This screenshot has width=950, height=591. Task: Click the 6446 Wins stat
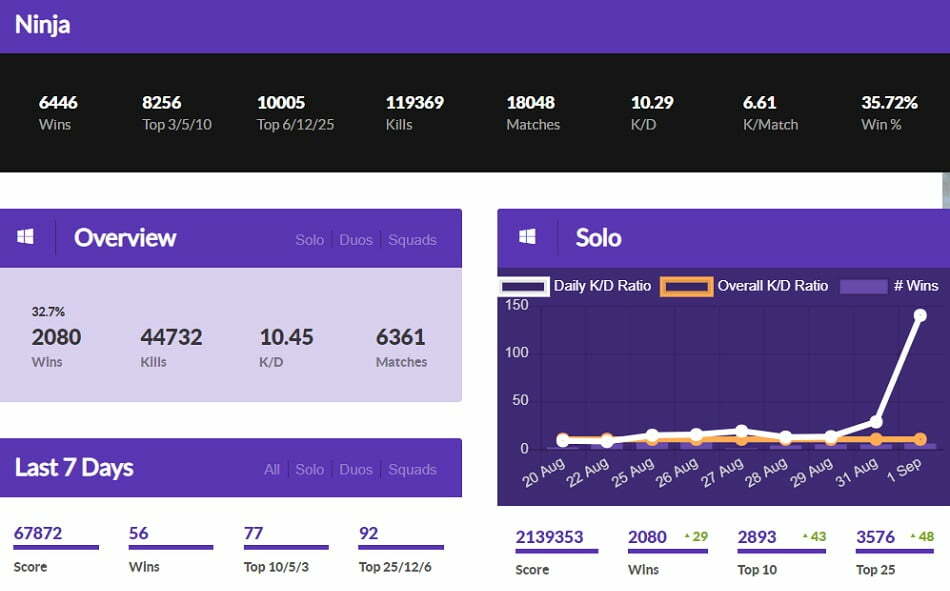(x=58, y=113)
